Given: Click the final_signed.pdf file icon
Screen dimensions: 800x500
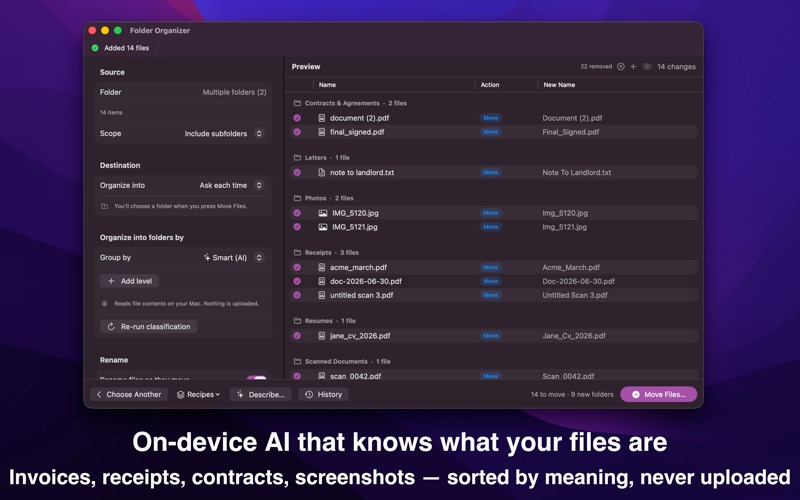Looking at the screenshot, I should [x=321, y=132].
